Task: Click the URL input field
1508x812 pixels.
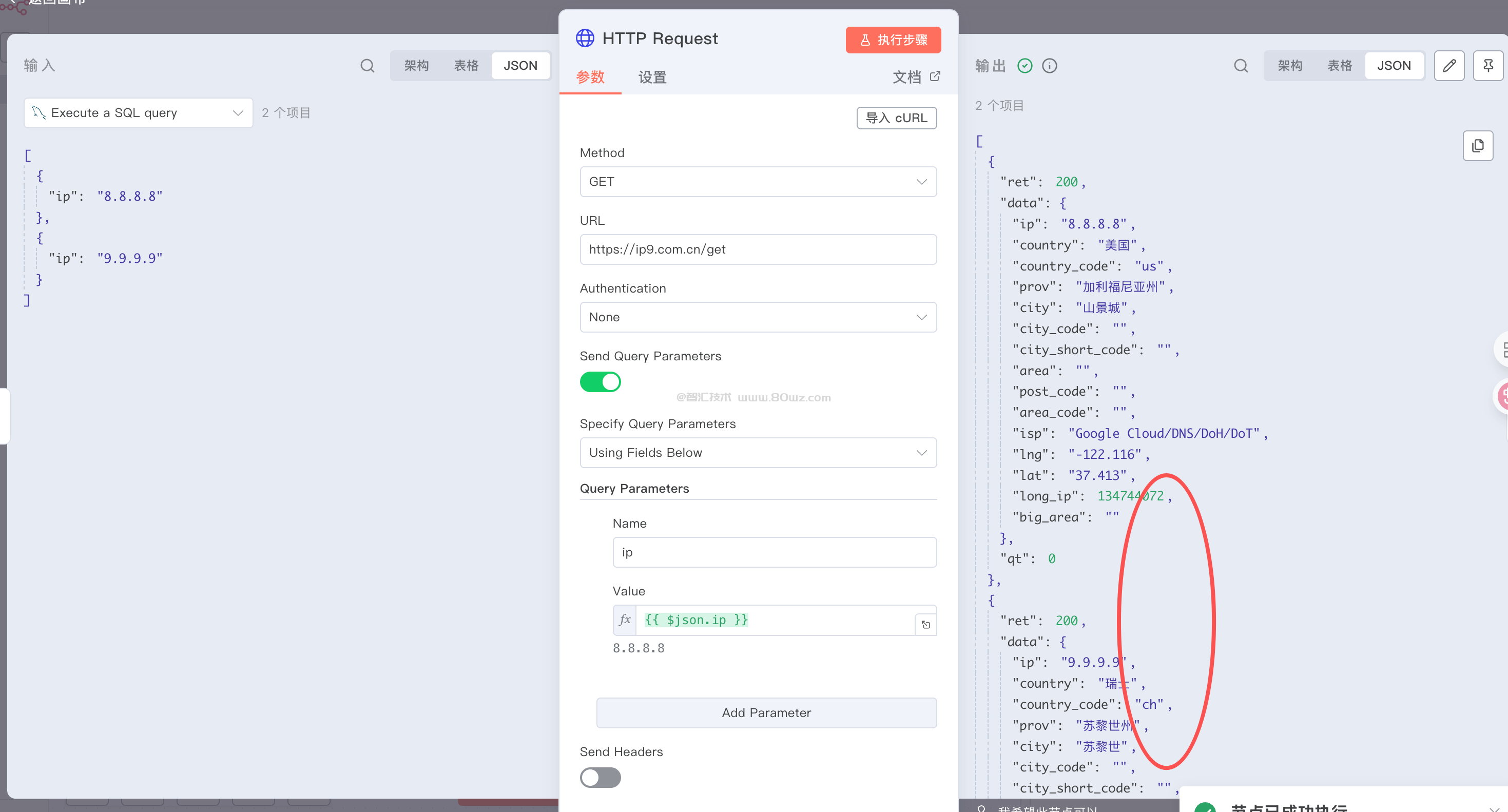Action: point(758,249)
